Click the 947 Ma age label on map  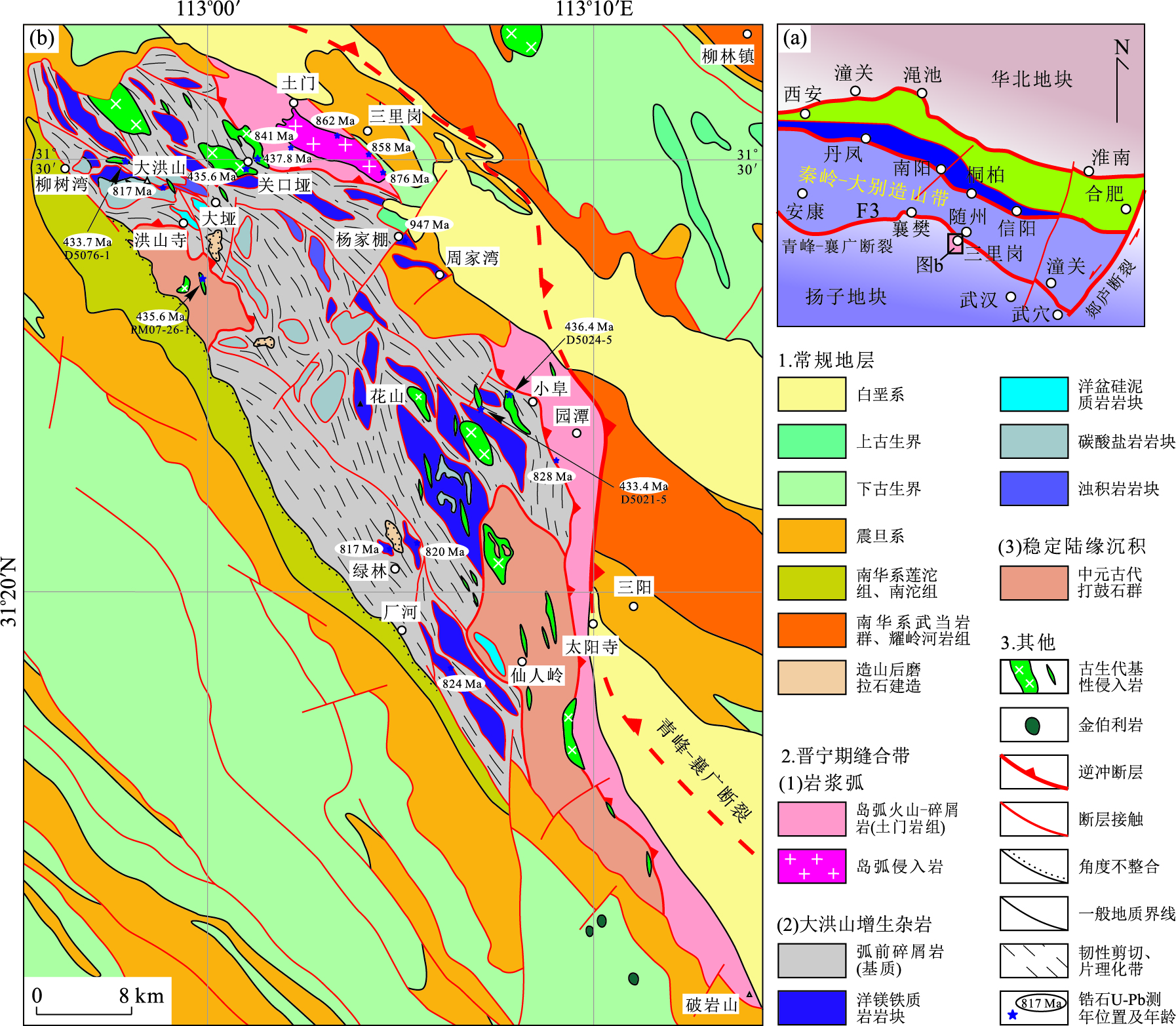[x=429, y=225]
